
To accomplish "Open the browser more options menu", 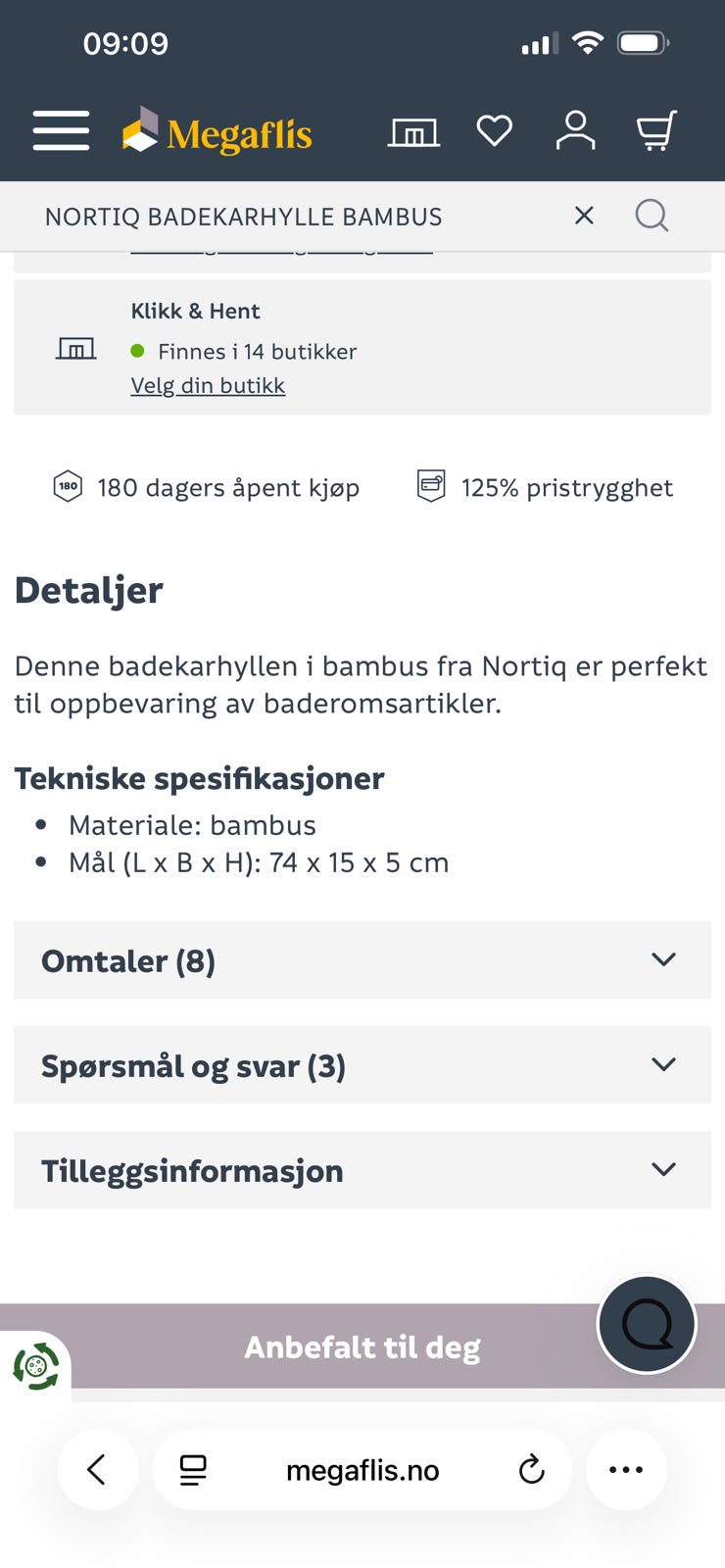I will [x=625, y=1469].
